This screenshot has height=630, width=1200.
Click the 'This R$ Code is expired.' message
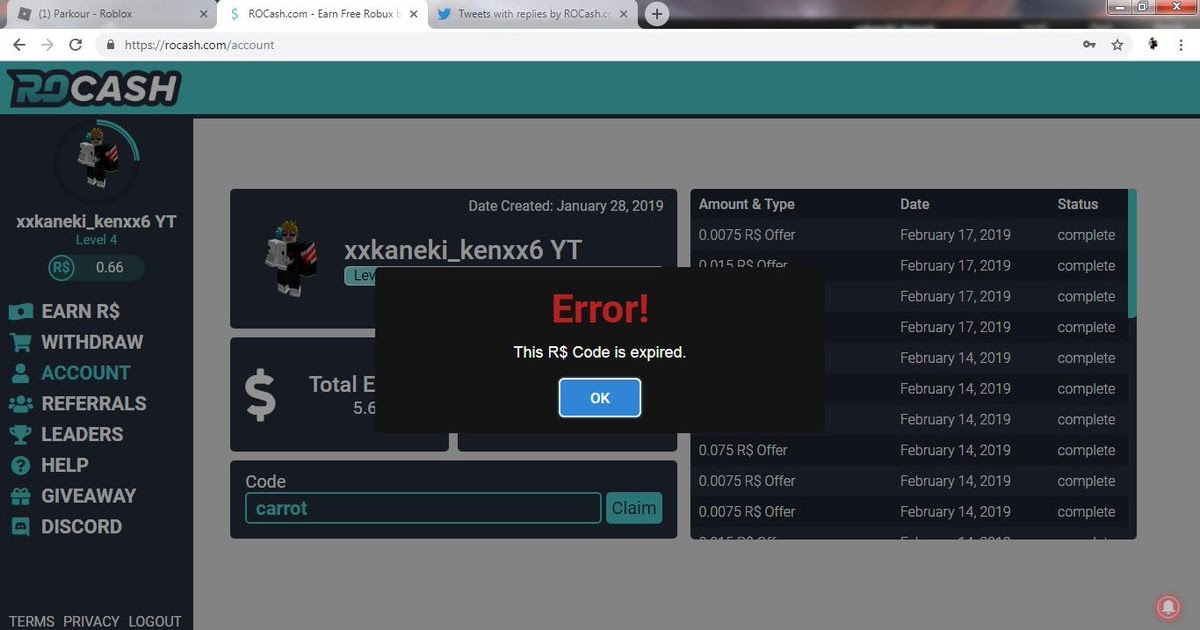coord(600,352)
